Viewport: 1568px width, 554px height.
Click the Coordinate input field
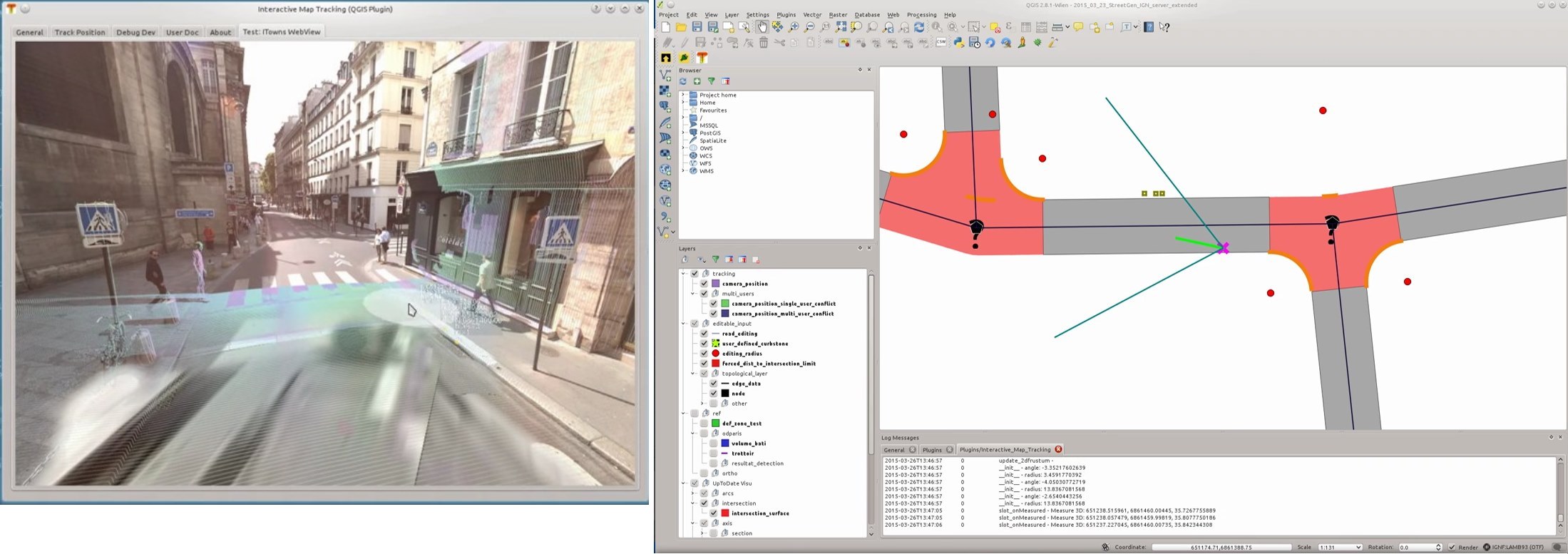pyautogui.click(x=1221, y=547)
